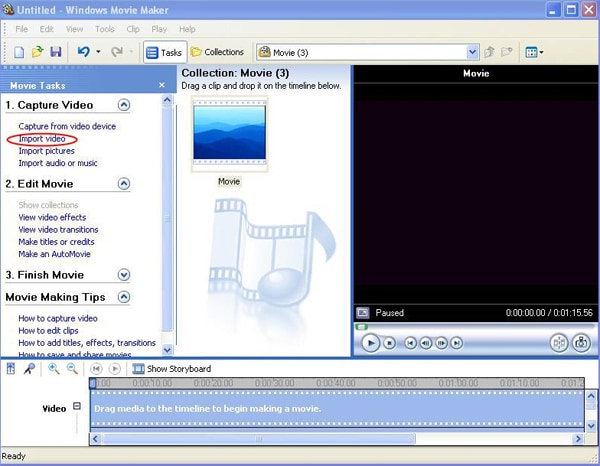Save project with the floppy disk icon
Image resolution: width=600 pixels, height=466 pixels.
[x=56, y=52]
